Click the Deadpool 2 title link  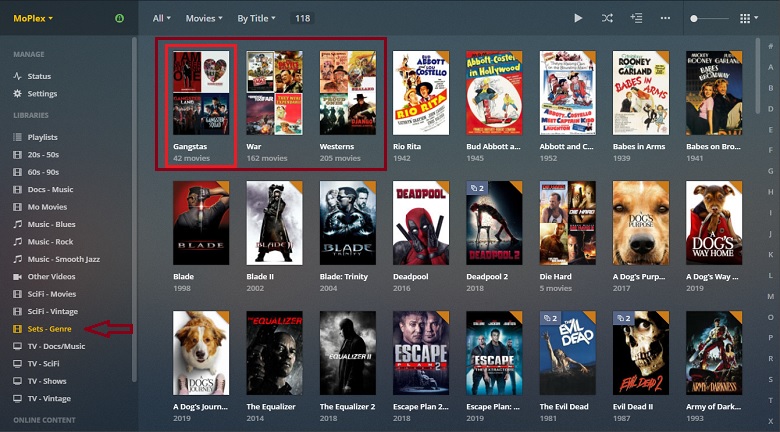[487, 277]
